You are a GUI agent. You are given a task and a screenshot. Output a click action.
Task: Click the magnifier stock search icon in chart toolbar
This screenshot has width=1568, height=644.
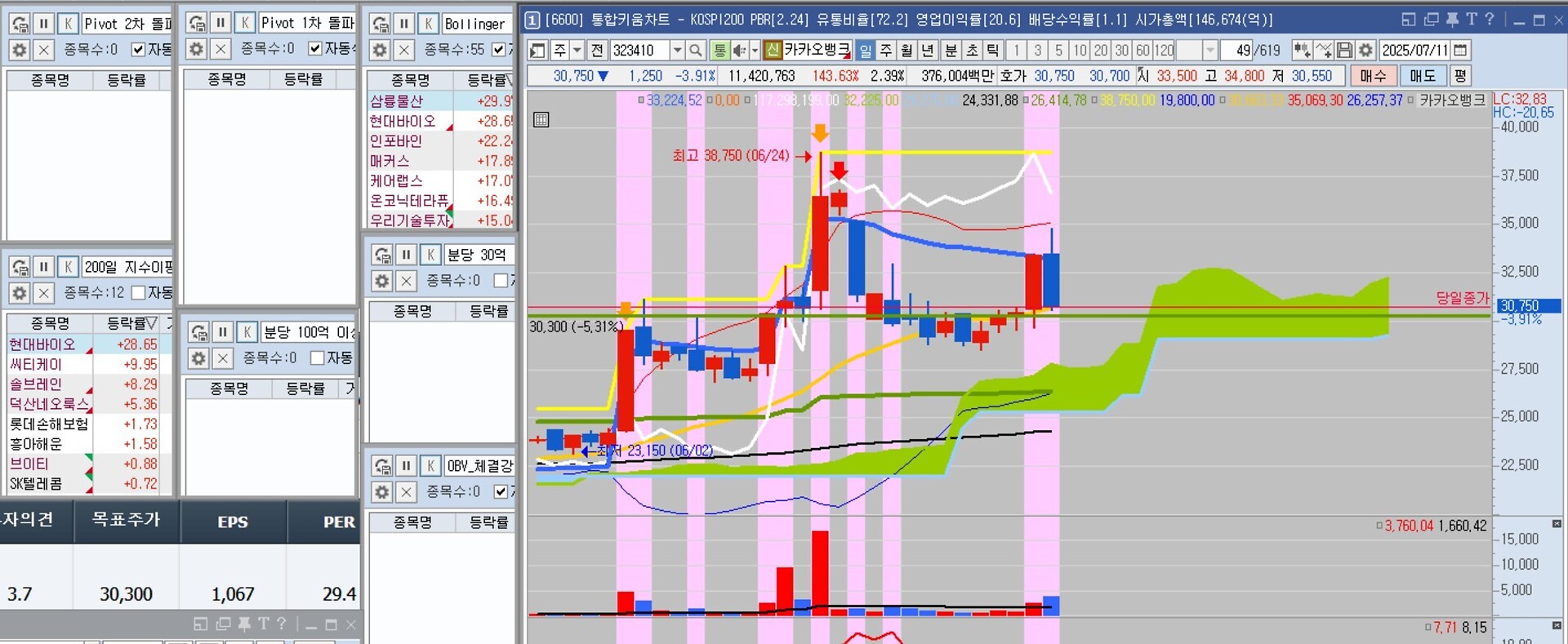tap(696, 51)
